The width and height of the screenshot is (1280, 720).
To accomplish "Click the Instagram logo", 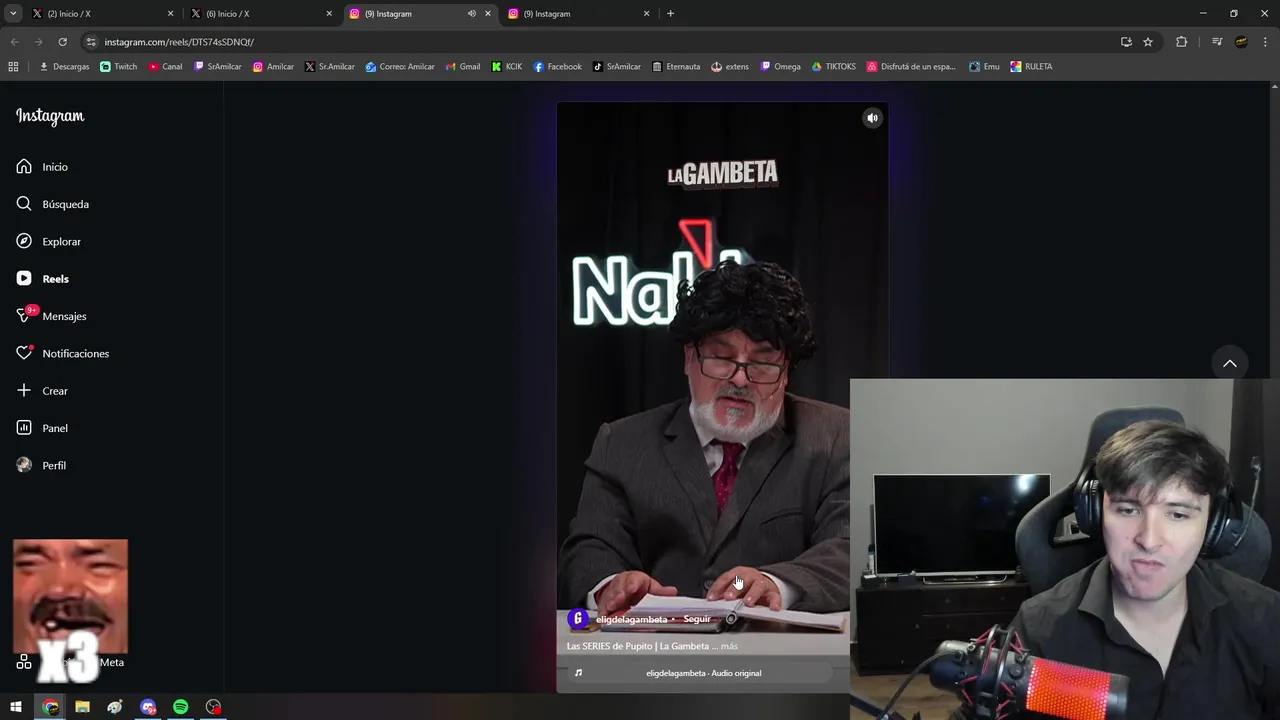I will 50,116.
